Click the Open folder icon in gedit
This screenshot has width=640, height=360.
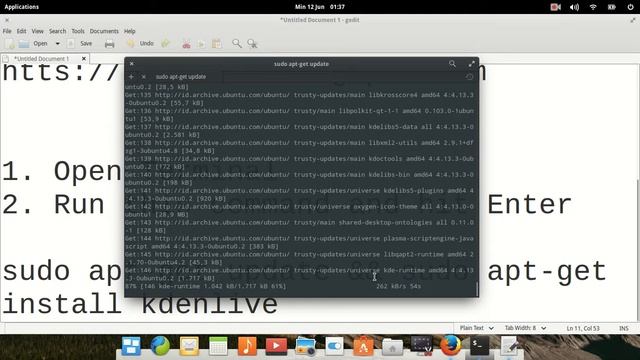[x=24, y=44]
